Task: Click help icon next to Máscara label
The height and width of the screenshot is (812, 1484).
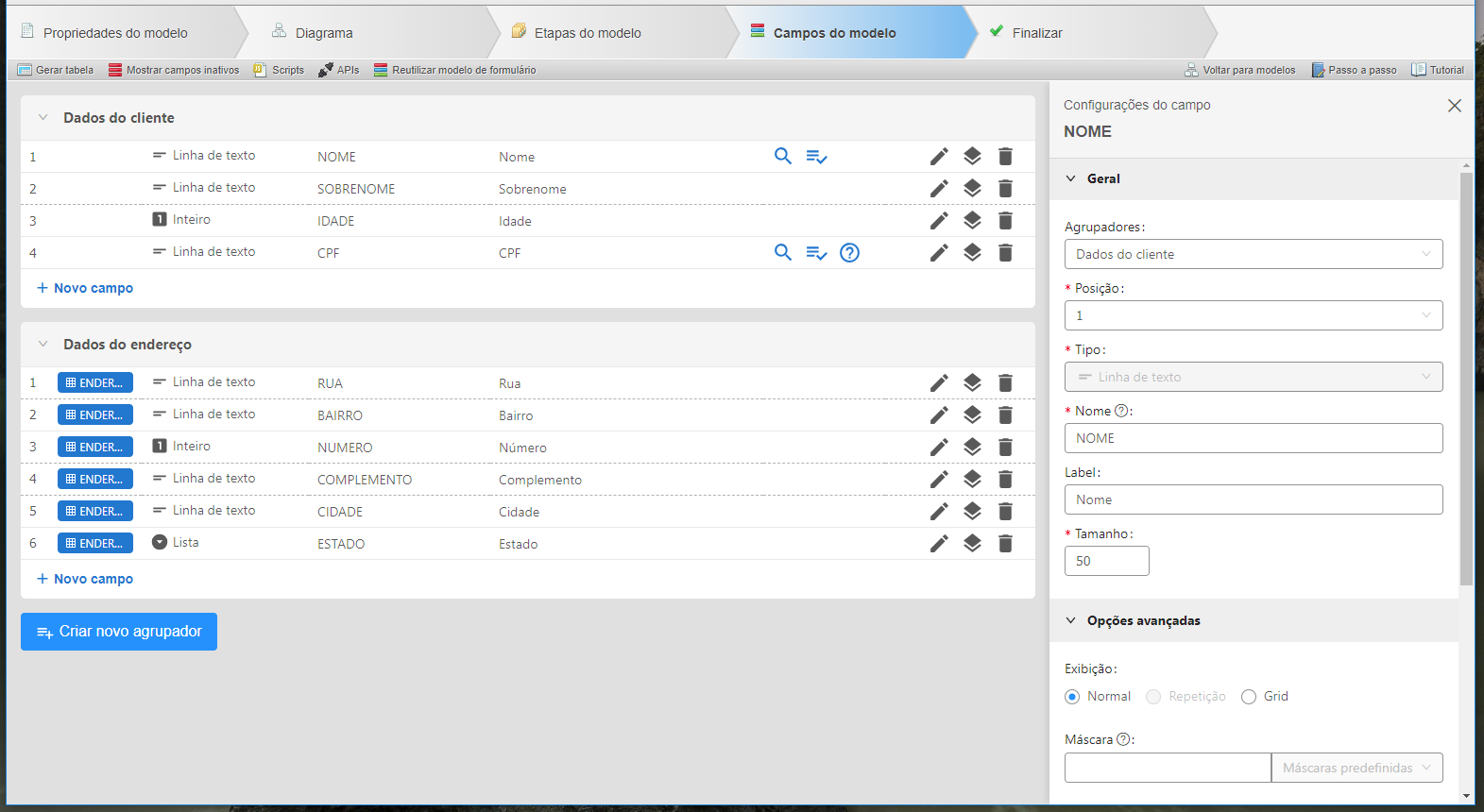Action: tap(1123, 739)
